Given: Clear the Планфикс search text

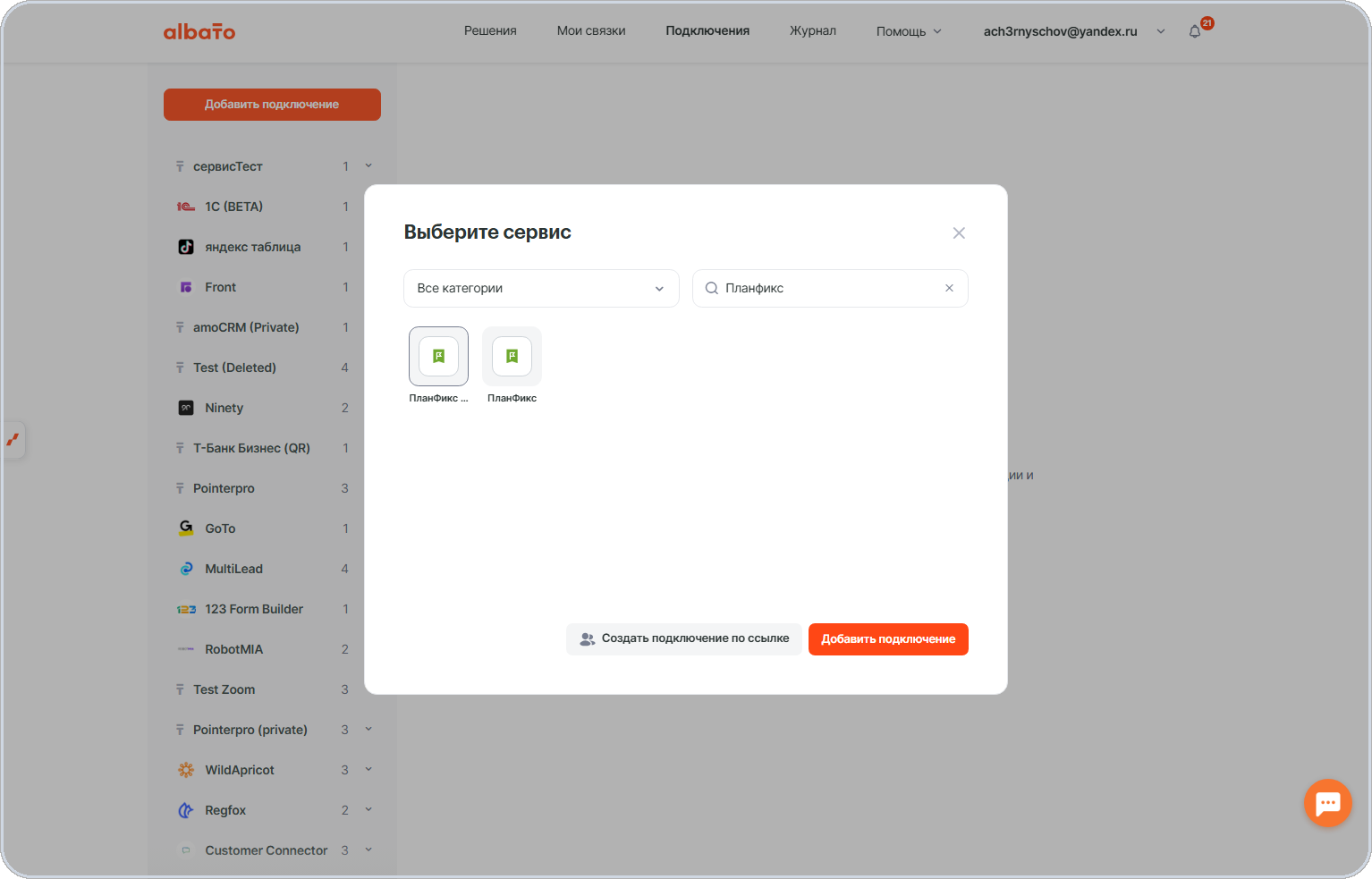Looking at the screenshot, I should [949, 288].
